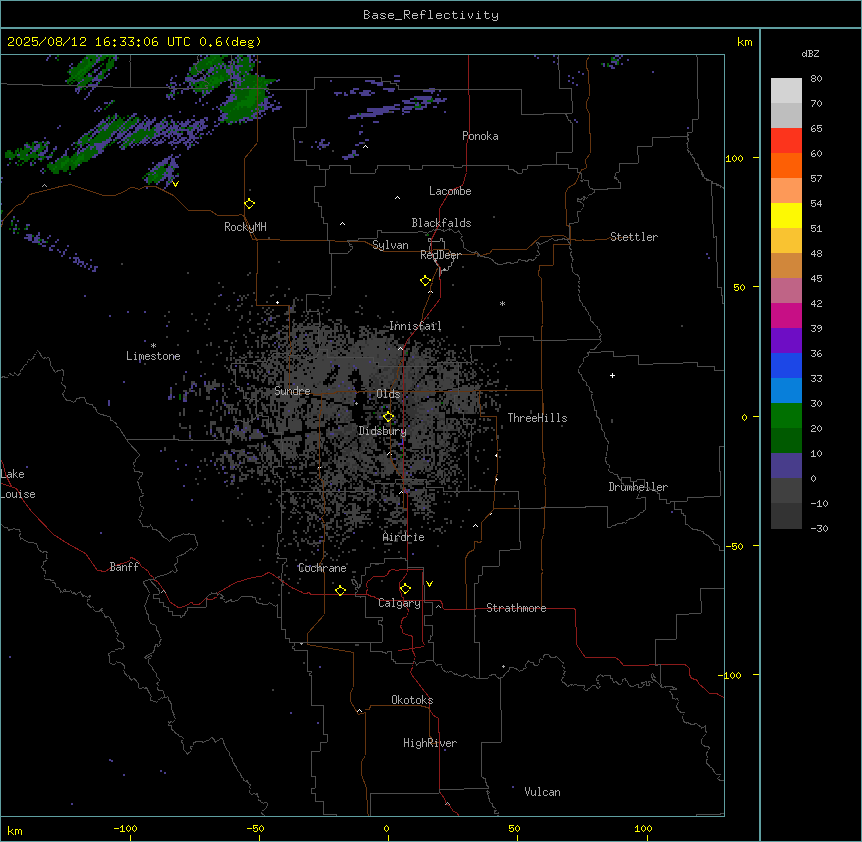Image resolution: width=862 pixels, height=842 pixels.
Task: Click the RockyMH label
Action: point(245,227)
